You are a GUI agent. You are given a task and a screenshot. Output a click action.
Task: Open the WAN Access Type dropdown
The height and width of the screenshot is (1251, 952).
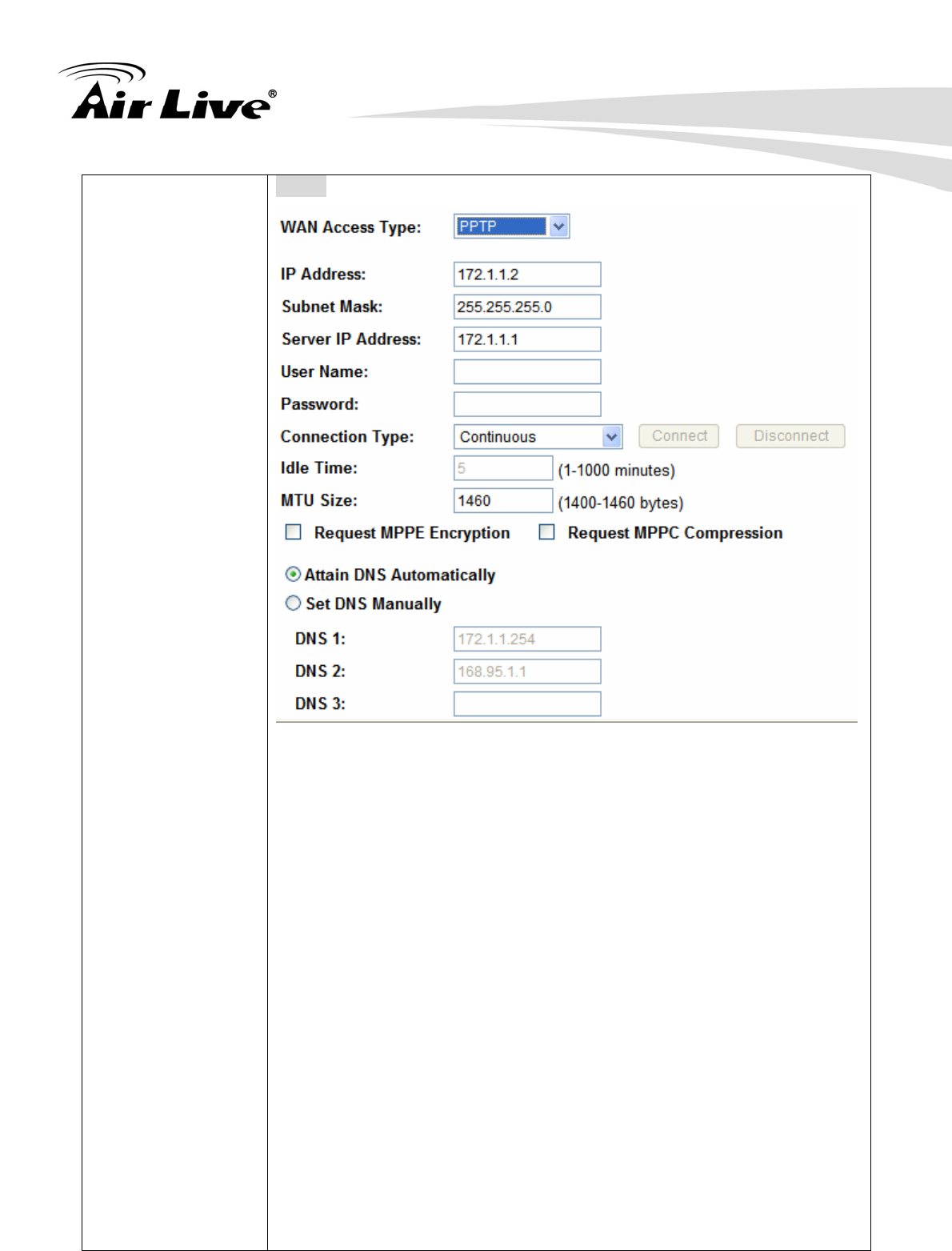click(x=511, y=227)
